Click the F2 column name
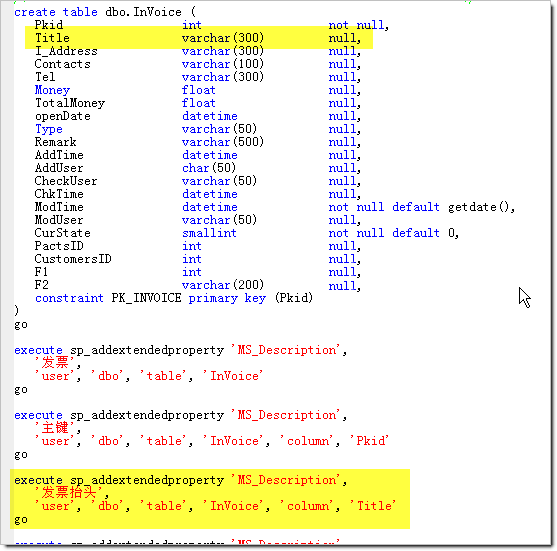This screenshot has height=551, width=557. coord(42,285)
